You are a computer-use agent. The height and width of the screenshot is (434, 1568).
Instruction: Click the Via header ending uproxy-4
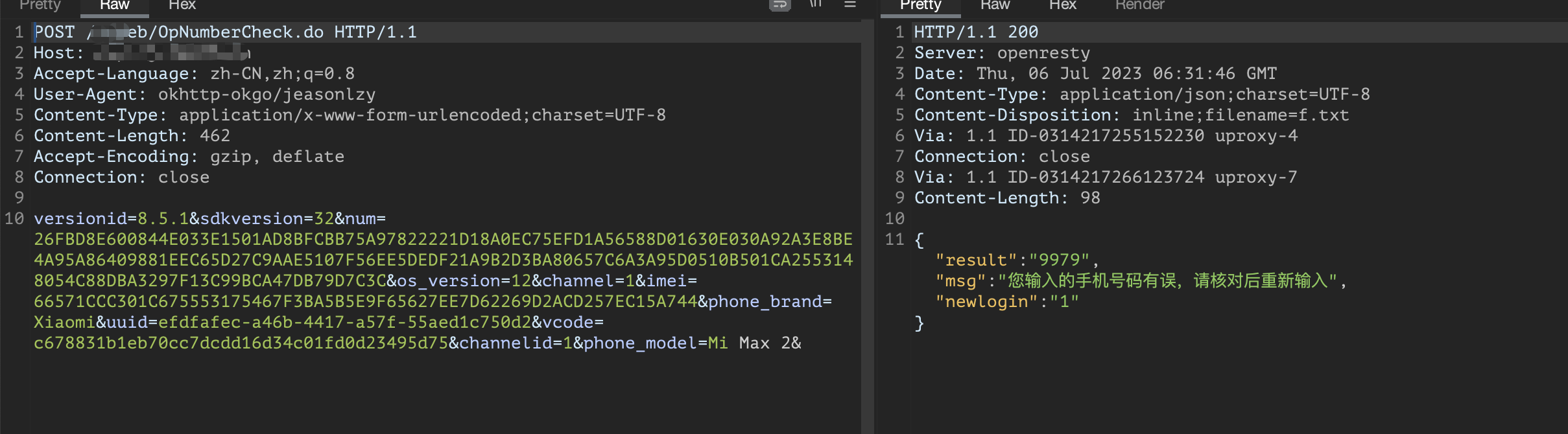tap(1106, 136)
